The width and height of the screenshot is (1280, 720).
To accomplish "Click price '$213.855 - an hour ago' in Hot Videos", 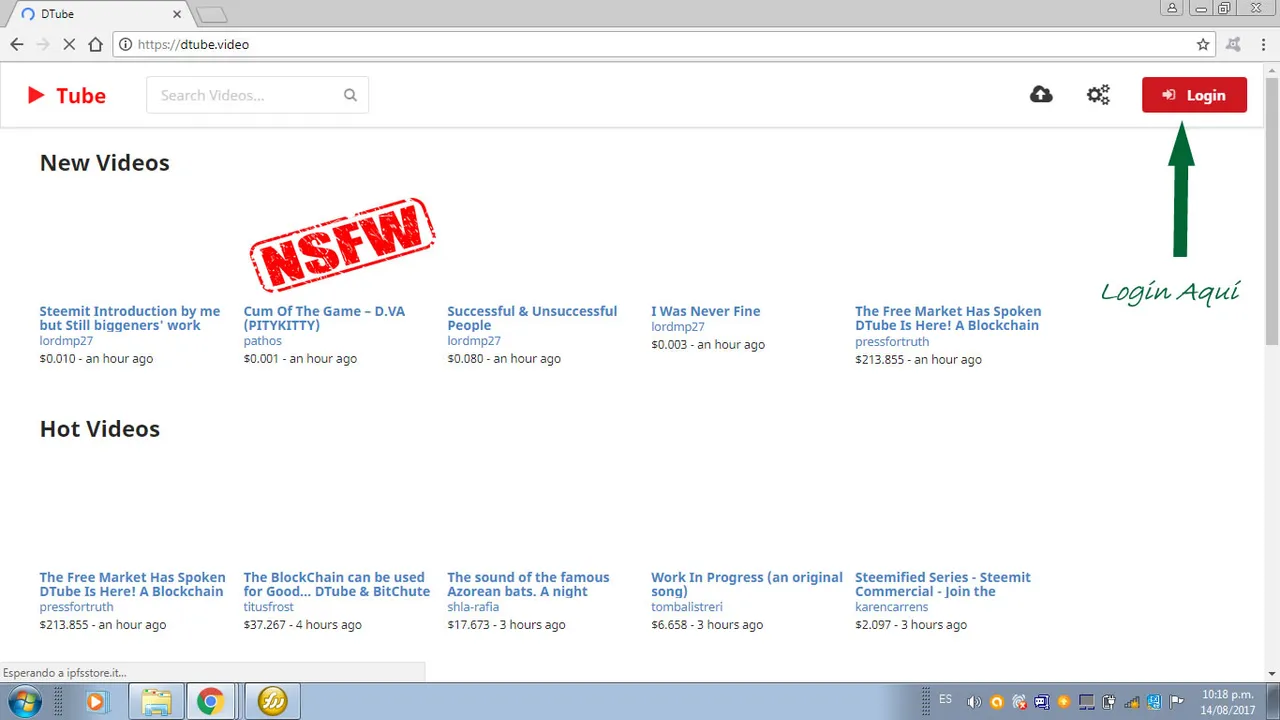I will [103, 625].
